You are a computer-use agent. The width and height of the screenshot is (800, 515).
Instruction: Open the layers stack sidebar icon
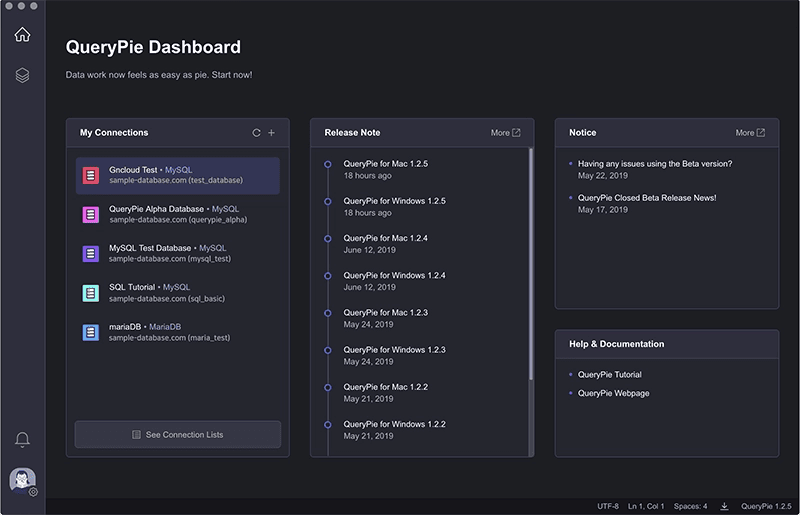click(x=22, y=75)
